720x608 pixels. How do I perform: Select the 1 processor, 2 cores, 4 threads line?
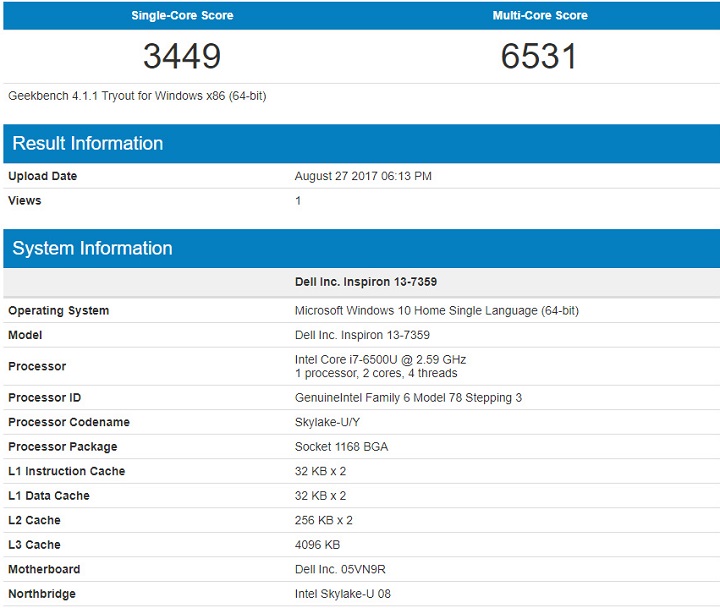pos(376,373)
